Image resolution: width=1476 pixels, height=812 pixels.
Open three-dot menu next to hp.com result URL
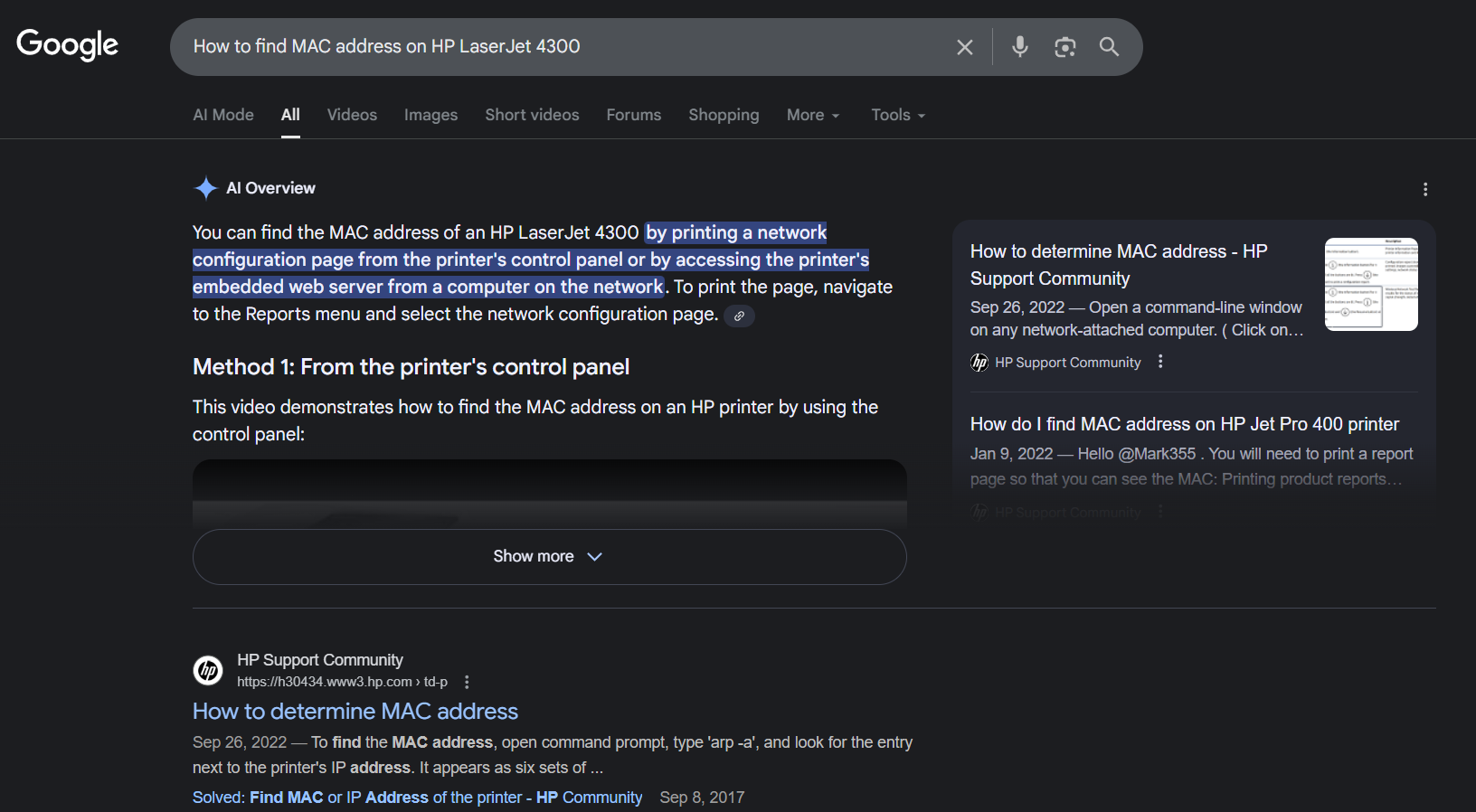[x=467, y=682]
